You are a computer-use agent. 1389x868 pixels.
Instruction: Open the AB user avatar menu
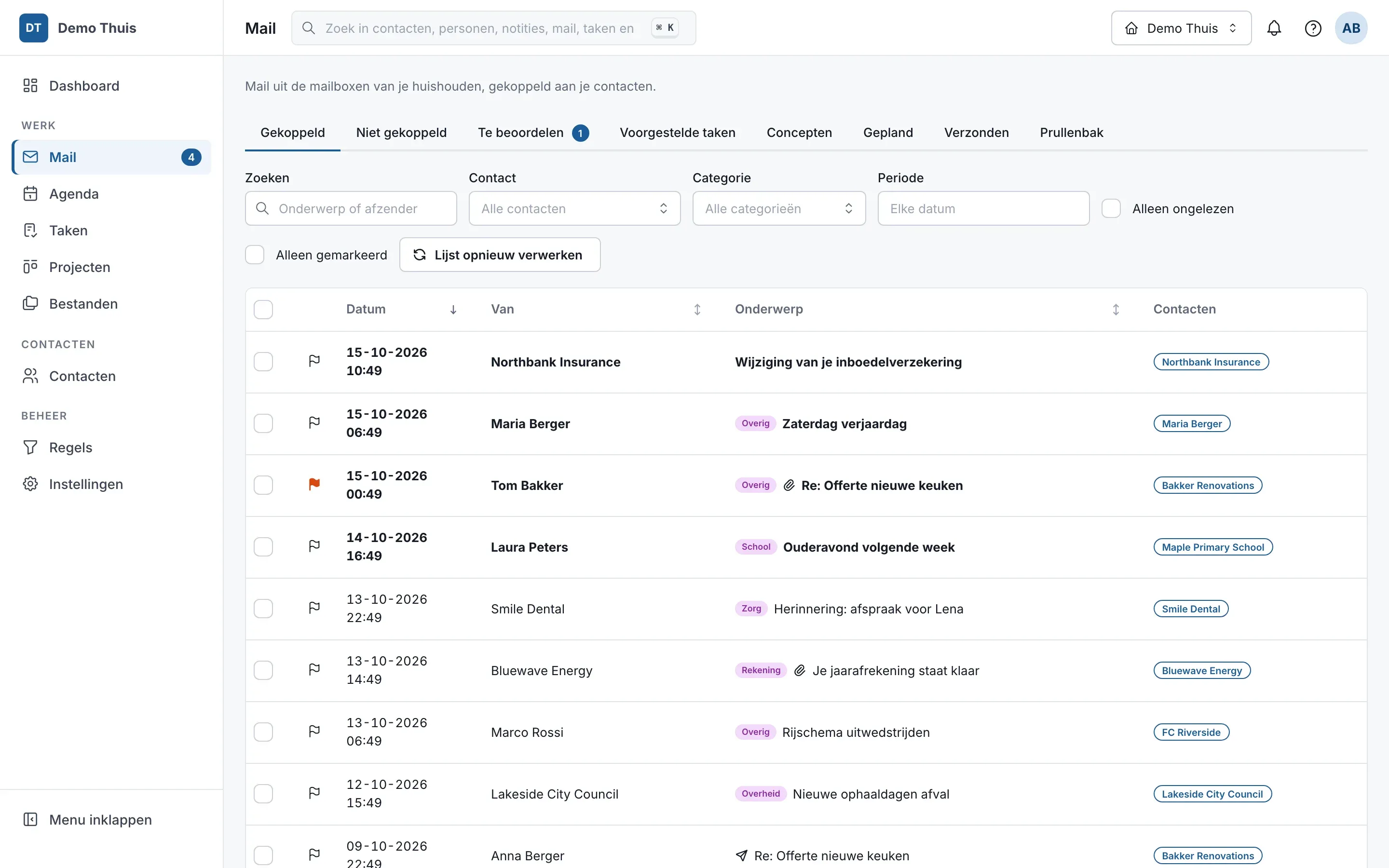(1350, 28)
